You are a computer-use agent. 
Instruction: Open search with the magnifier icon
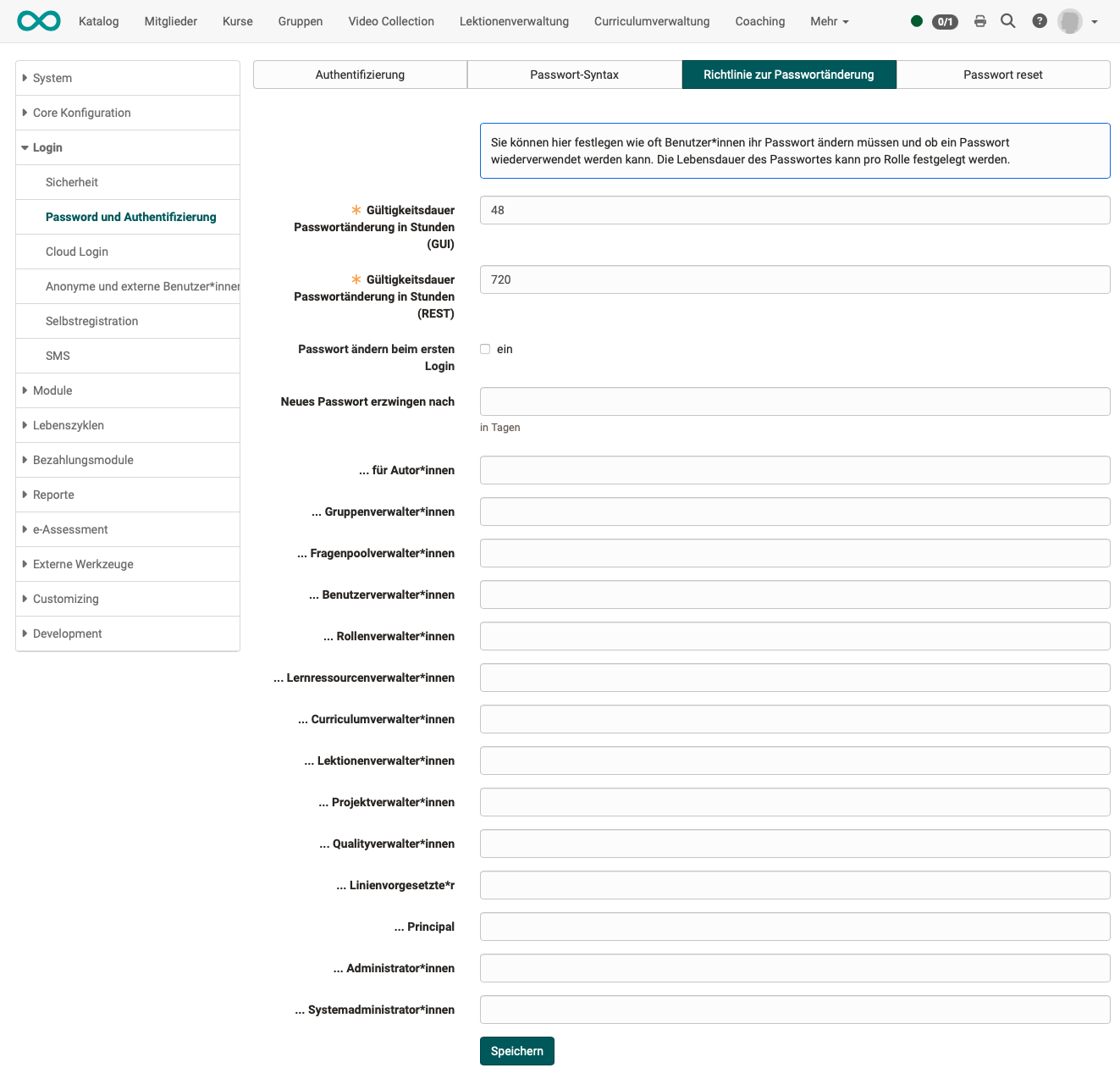point(1008,21)
